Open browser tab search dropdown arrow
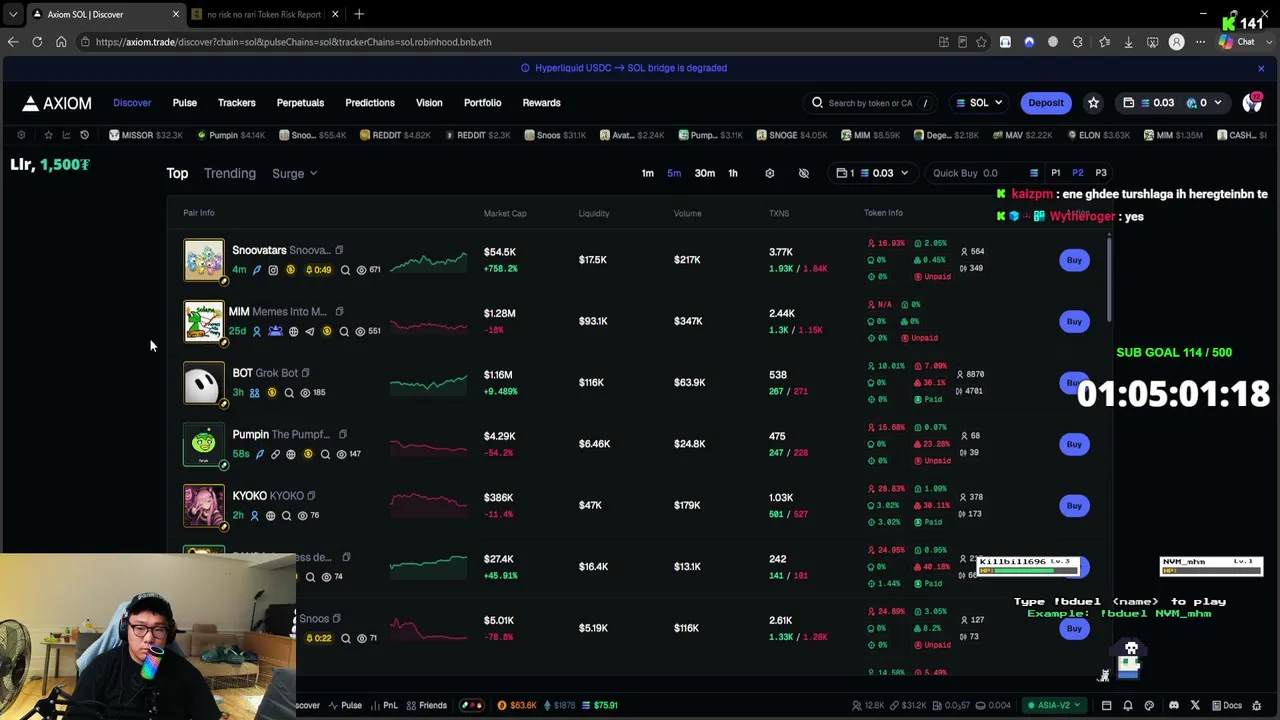 point(13,14)
